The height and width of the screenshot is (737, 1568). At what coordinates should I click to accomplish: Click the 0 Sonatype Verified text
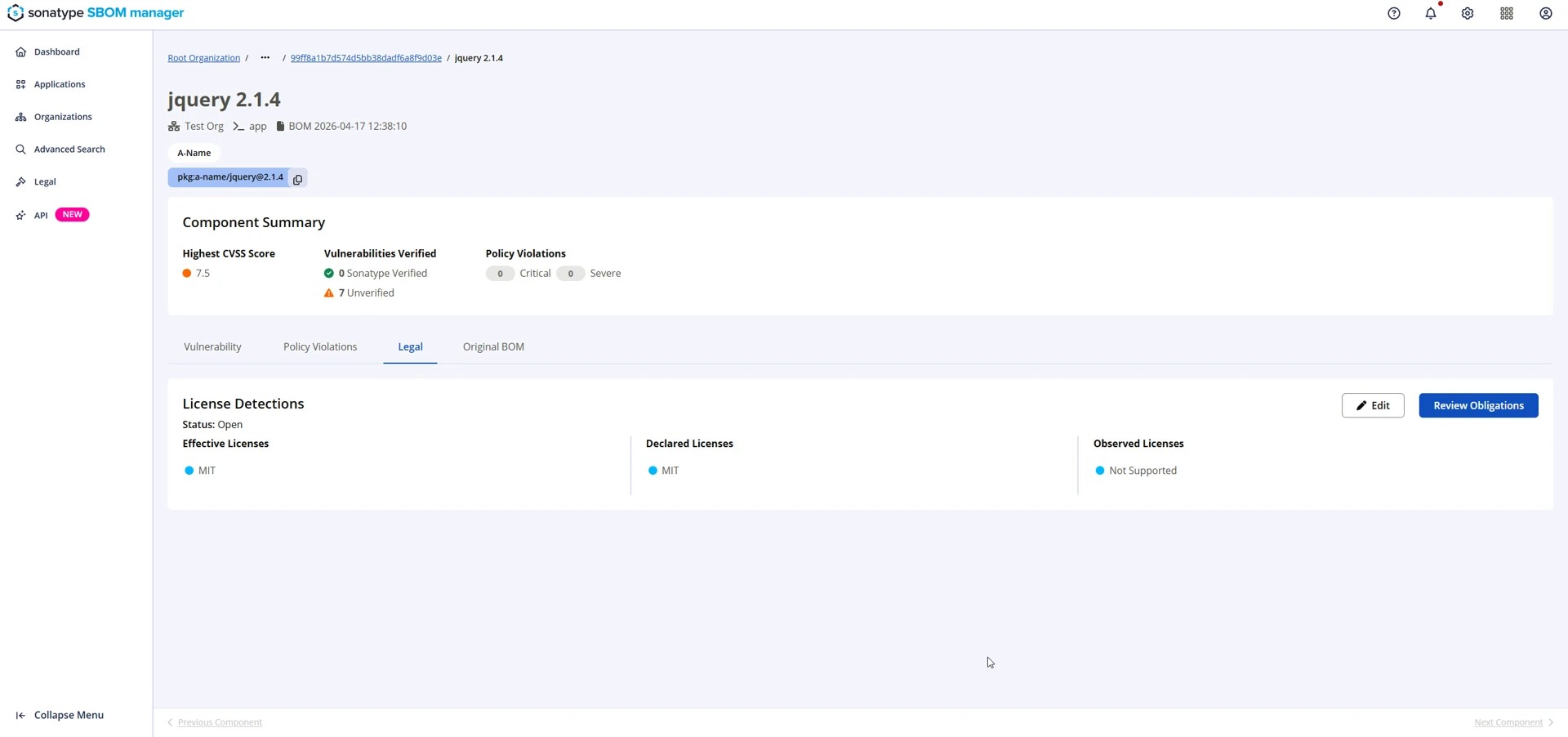point(383,274)
